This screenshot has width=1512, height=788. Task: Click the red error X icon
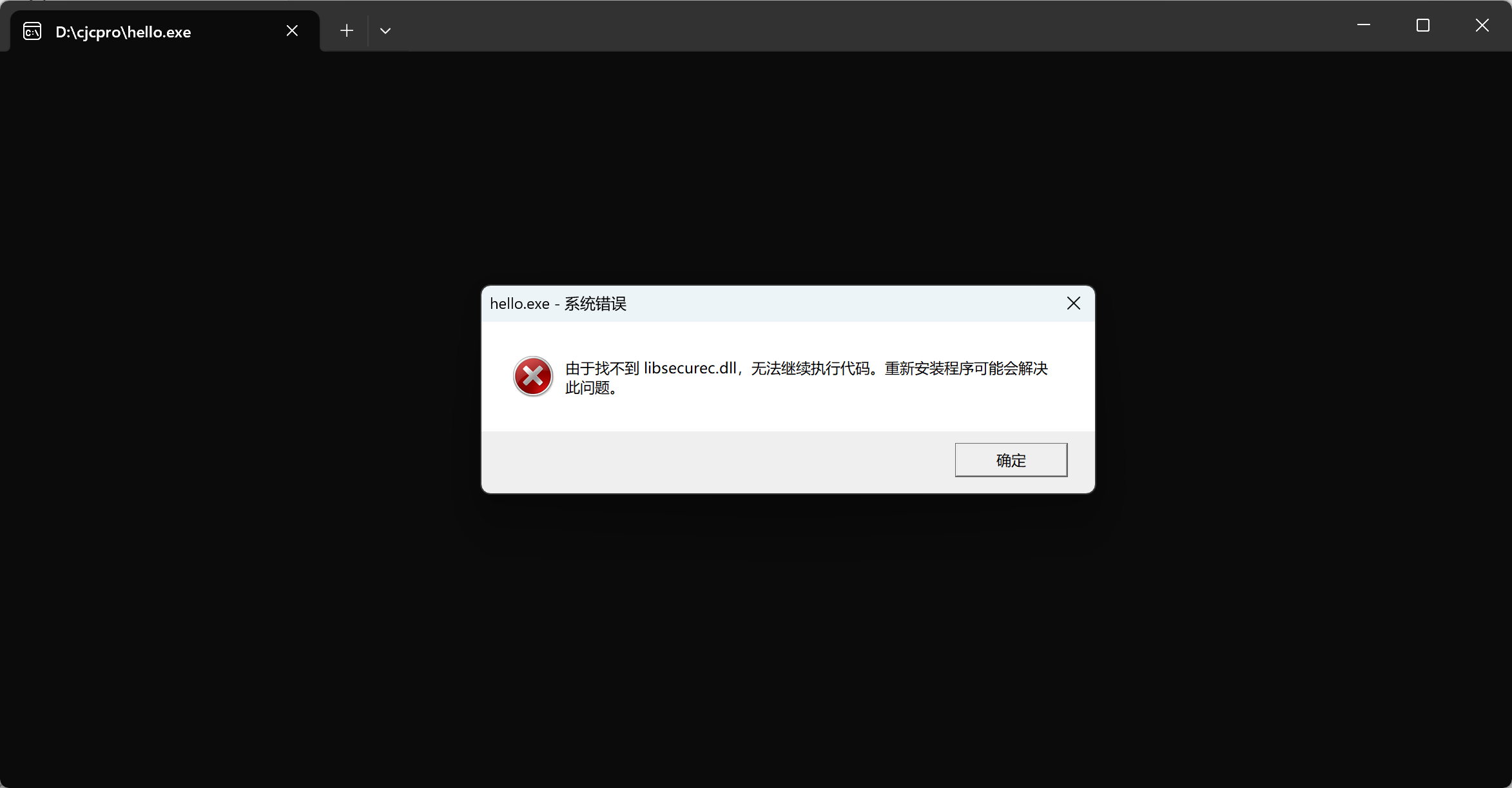532,376
